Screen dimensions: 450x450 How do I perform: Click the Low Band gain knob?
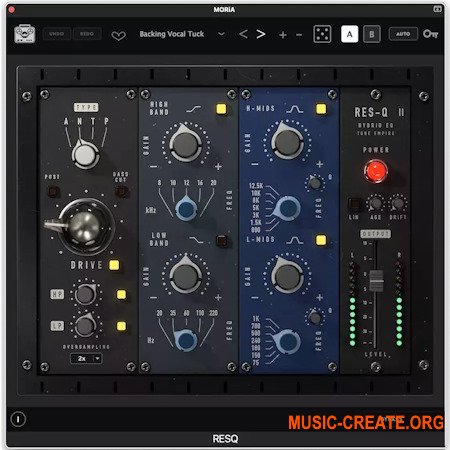tap(185, 275)
